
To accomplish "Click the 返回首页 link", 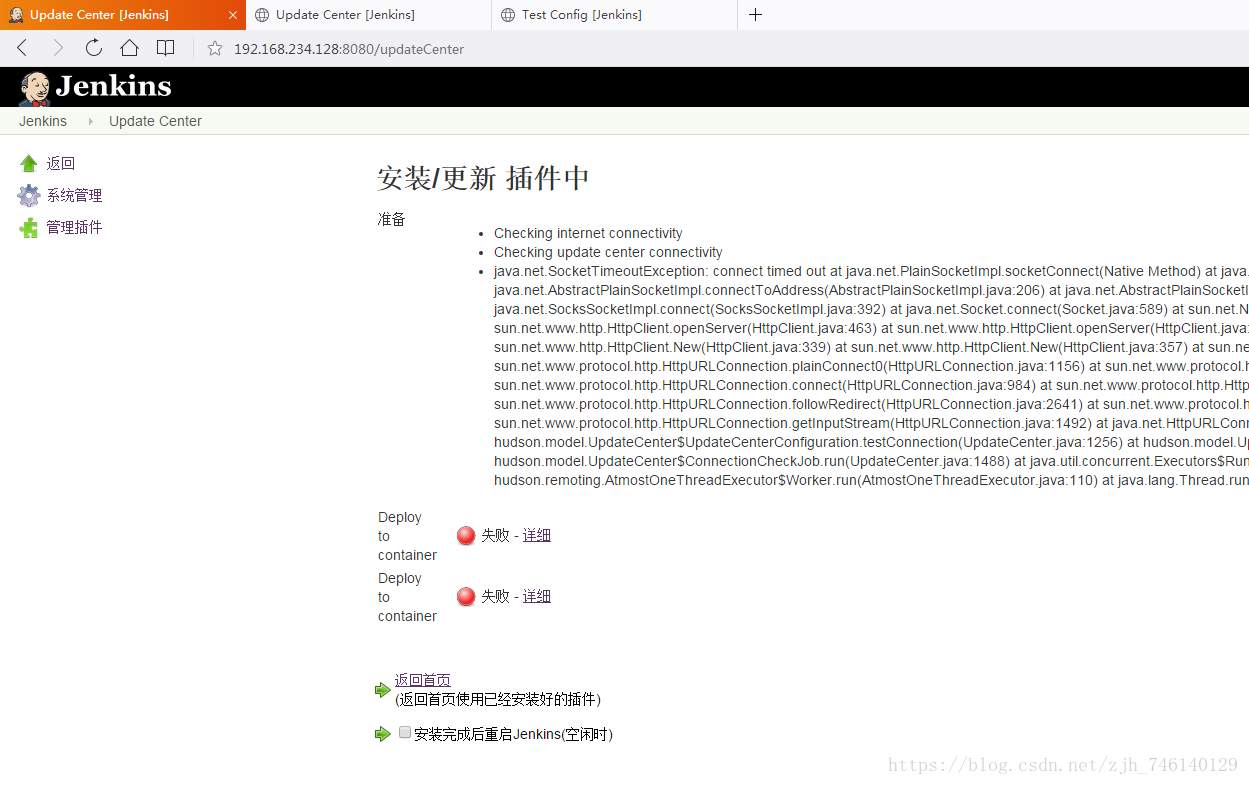I will [422, 680].
